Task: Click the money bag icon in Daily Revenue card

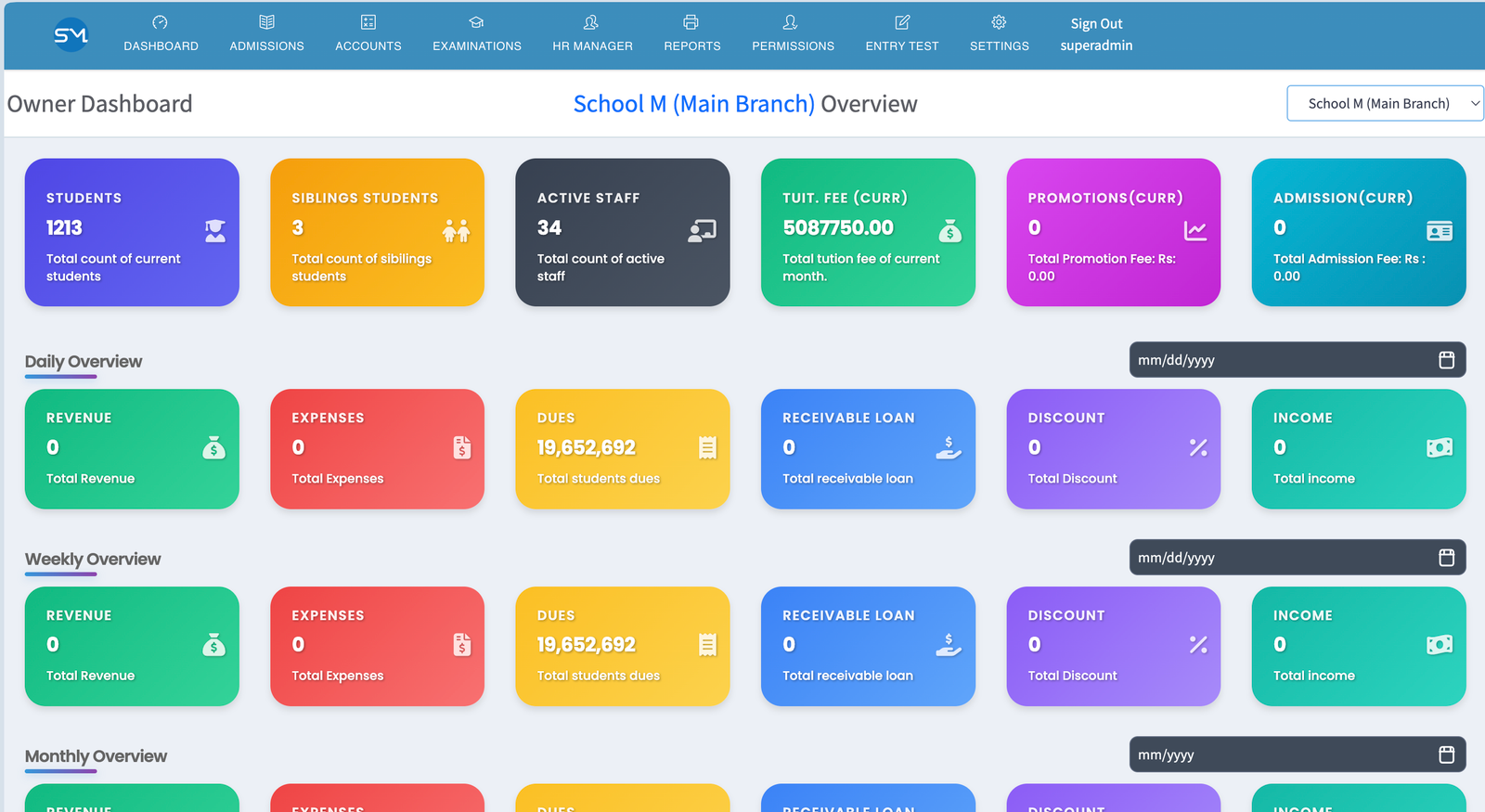Action: coord(214,448)
